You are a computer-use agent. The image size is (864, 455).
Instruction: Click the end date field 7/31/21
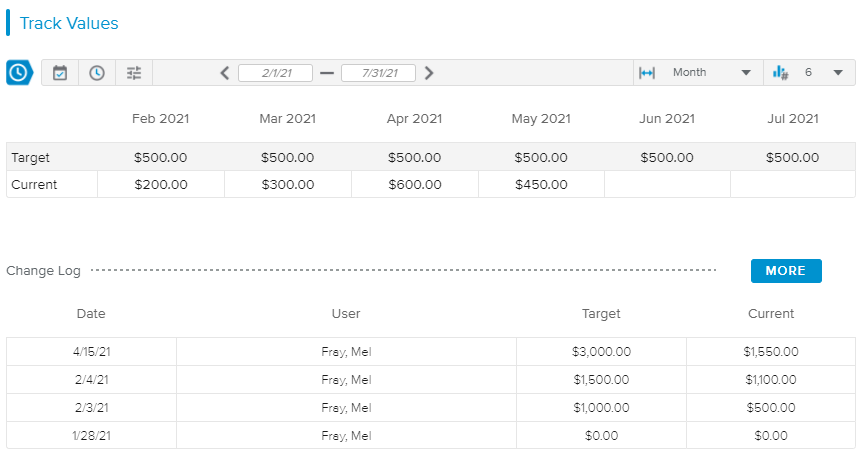click(x=378, y=73)
